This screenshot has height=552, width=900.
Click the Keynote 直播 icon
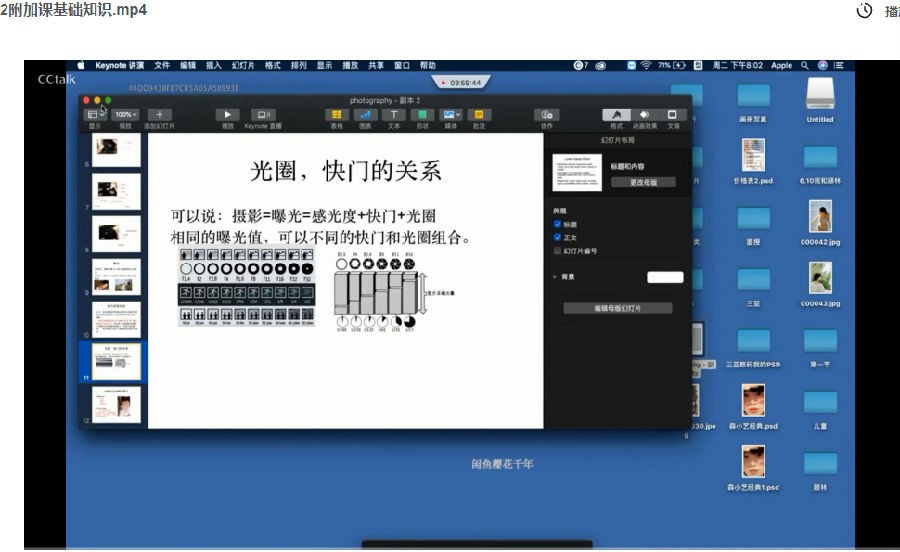tap(263, 115)
